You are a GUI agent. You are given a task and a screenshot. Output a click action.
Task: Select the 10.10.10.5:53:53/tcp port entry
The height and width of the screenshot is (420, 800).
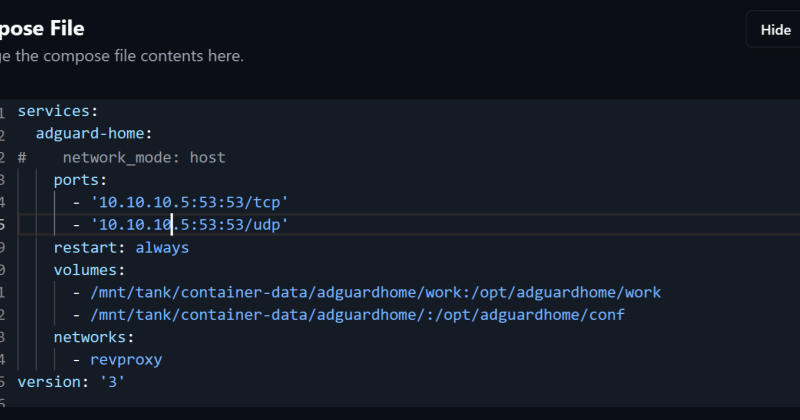(x=189, y=202)
